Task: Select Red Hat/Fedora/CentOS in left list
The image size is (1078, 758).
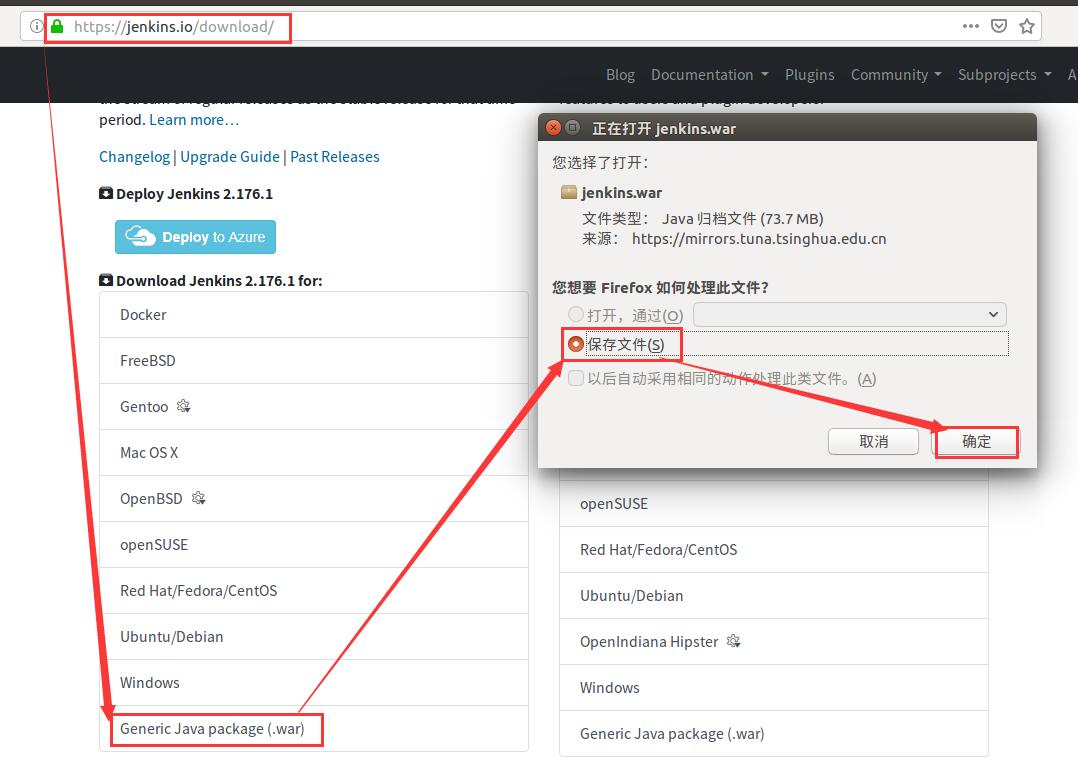Action: (314, 591)
